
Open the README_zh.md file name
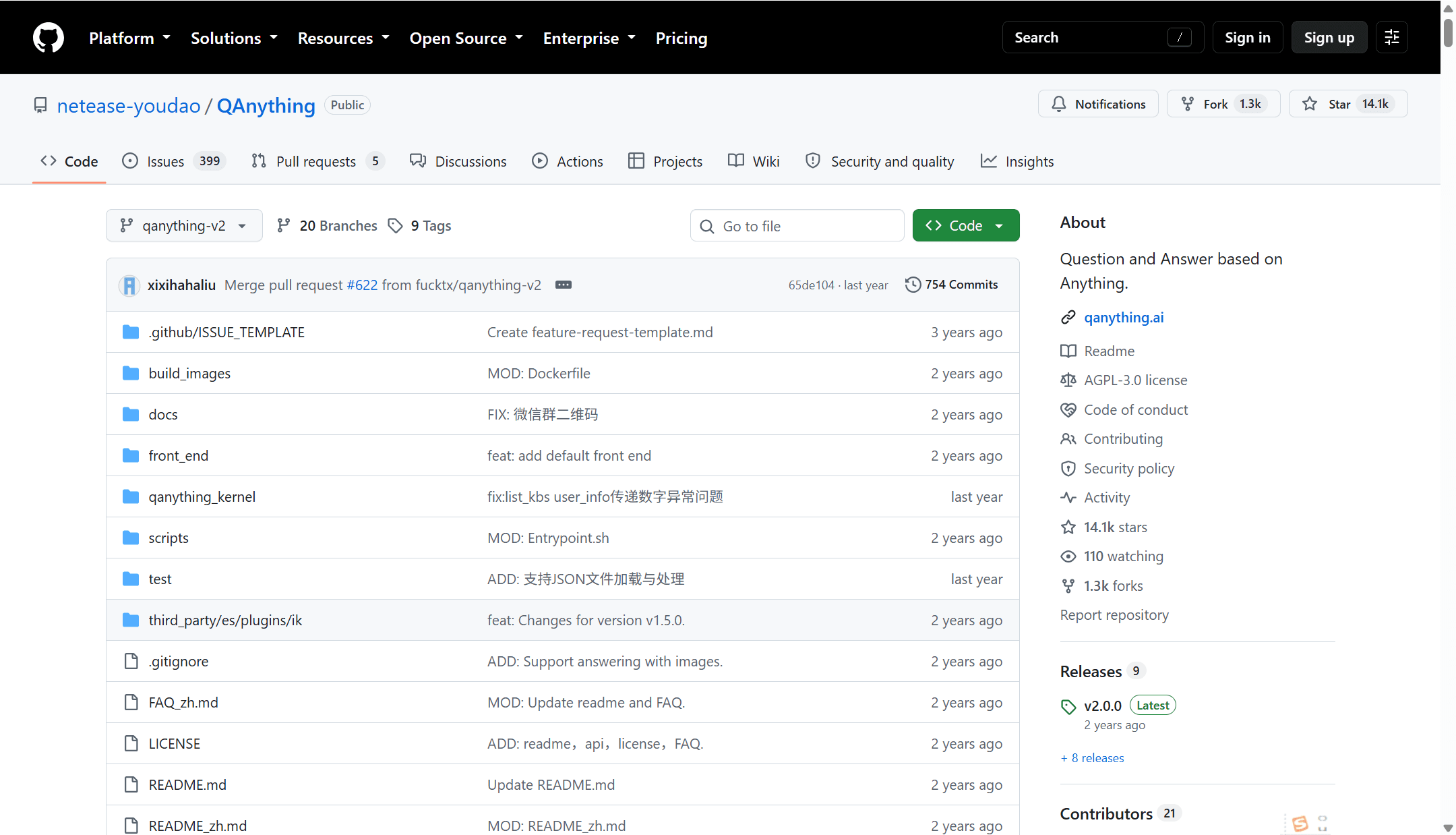tap(198, 826)
